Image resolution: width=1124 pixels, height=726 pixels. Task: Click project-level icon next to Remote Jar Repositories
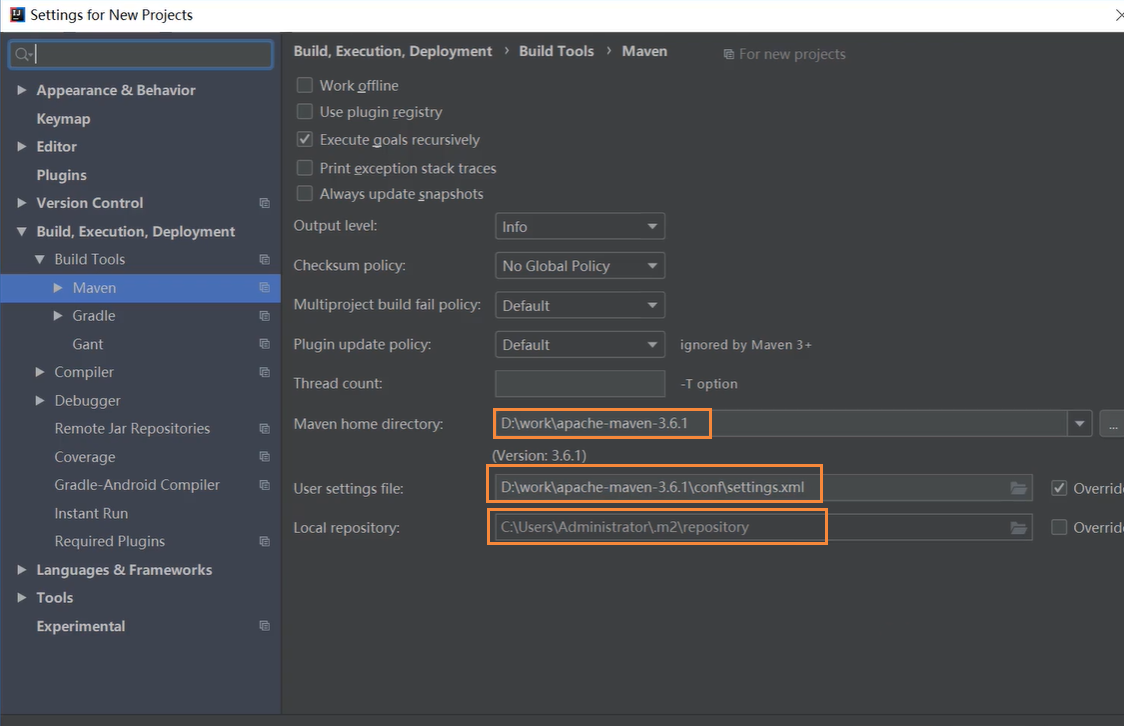tap(265, 429)
